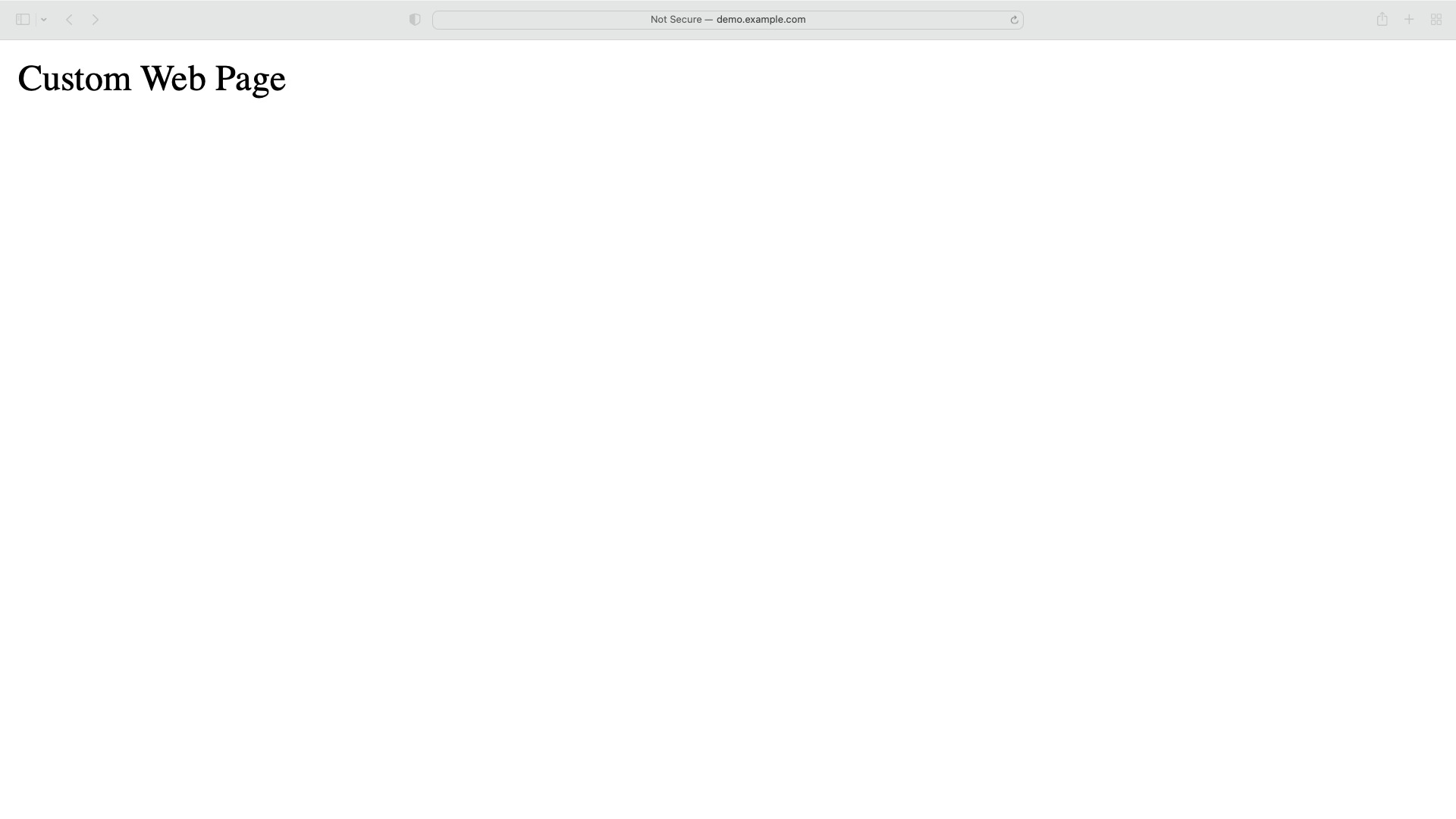Viewport: 1456px width, 819px height.
Task: Click the share icon in toolbar
Action: pyautogui.click(x=1382, y=19)
